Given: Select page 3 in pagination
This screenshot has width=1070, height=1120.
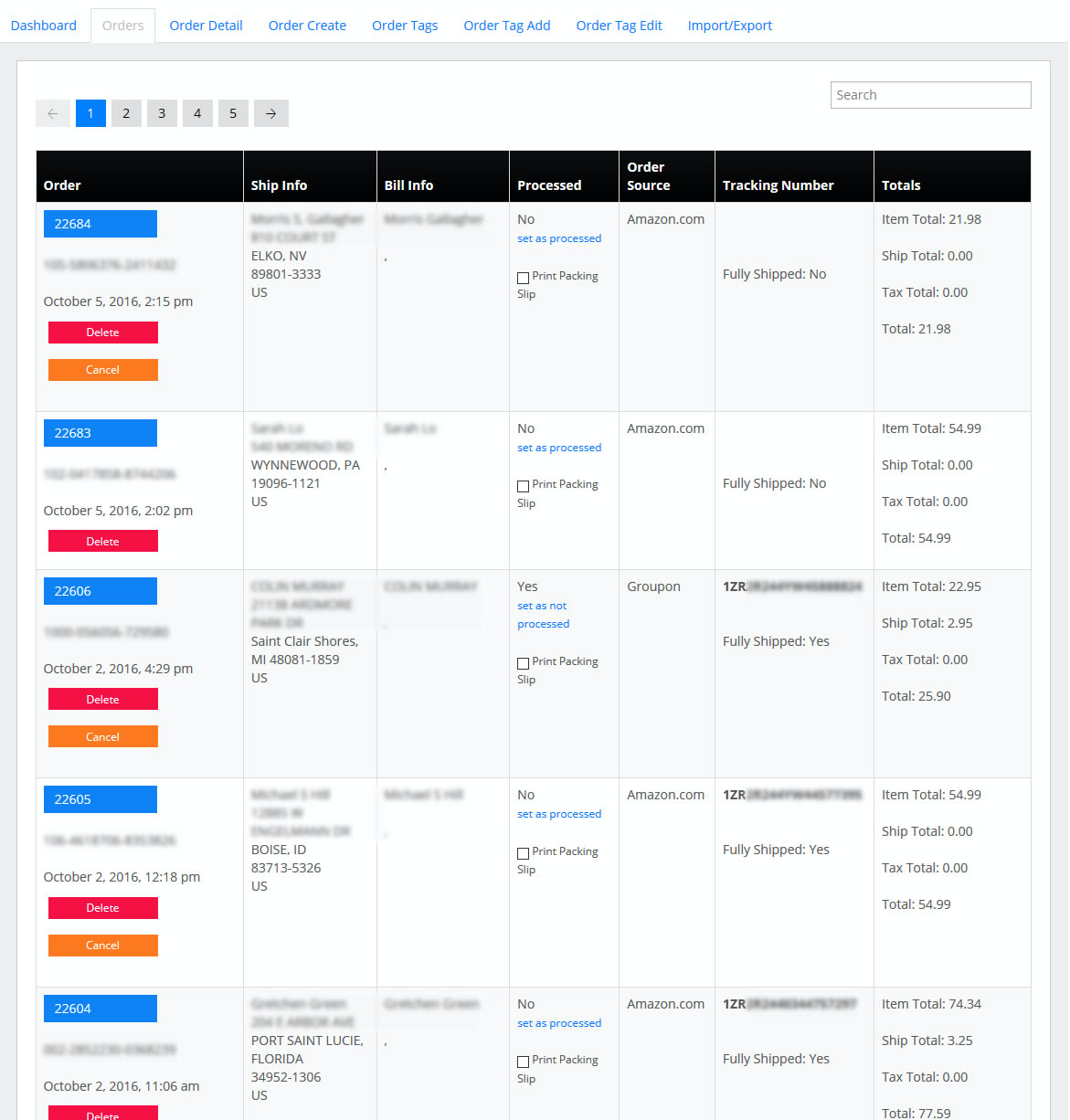Looking at the screenshot, I should point(162,112).
